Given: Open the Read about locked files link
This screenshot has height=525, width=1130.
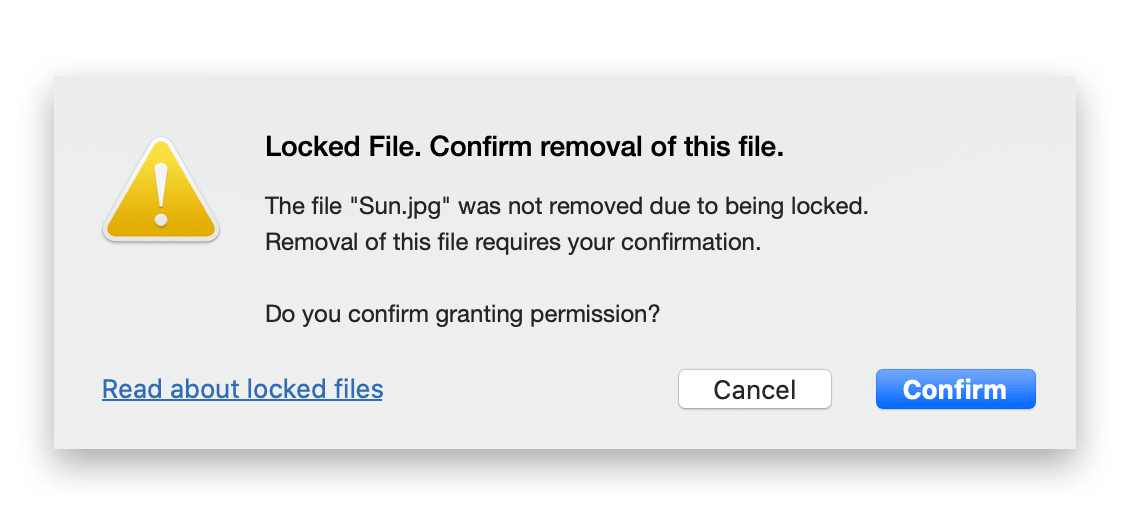Looking at the screenshot, I should click(x=242, y=389).
